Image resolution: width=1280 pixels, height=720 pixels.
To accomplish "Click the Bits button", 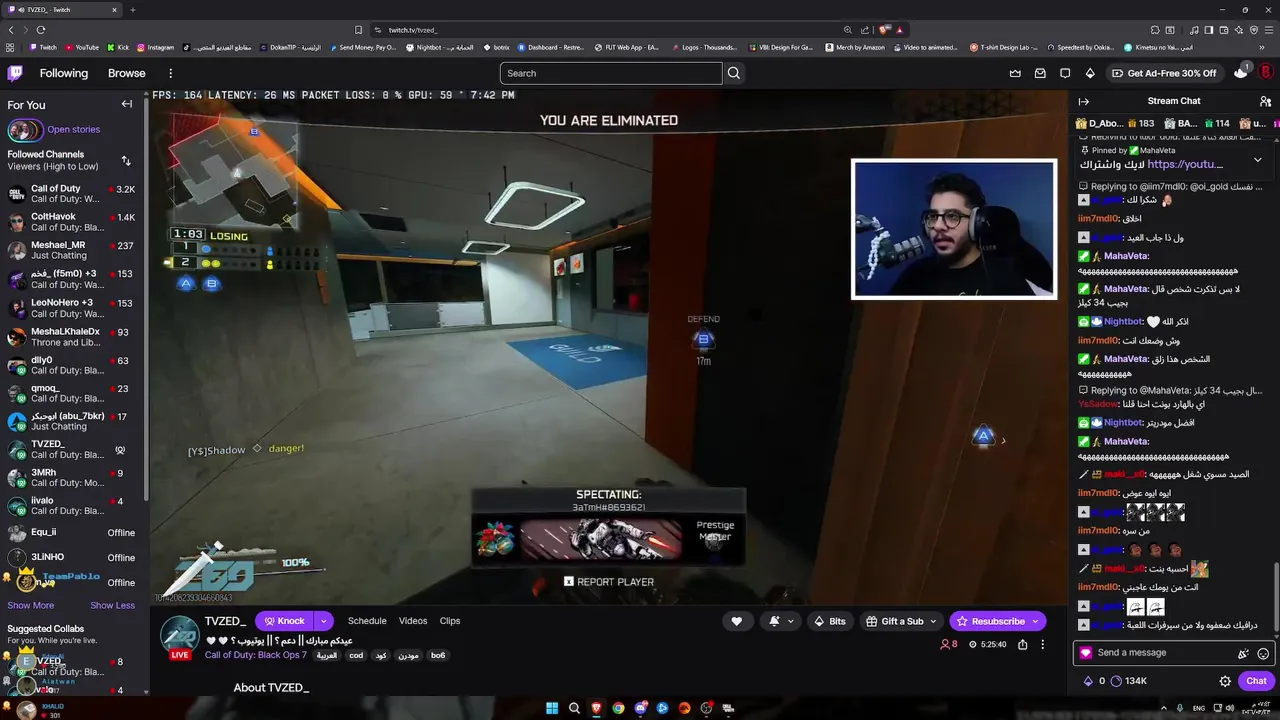I will [x=830, y=621].
